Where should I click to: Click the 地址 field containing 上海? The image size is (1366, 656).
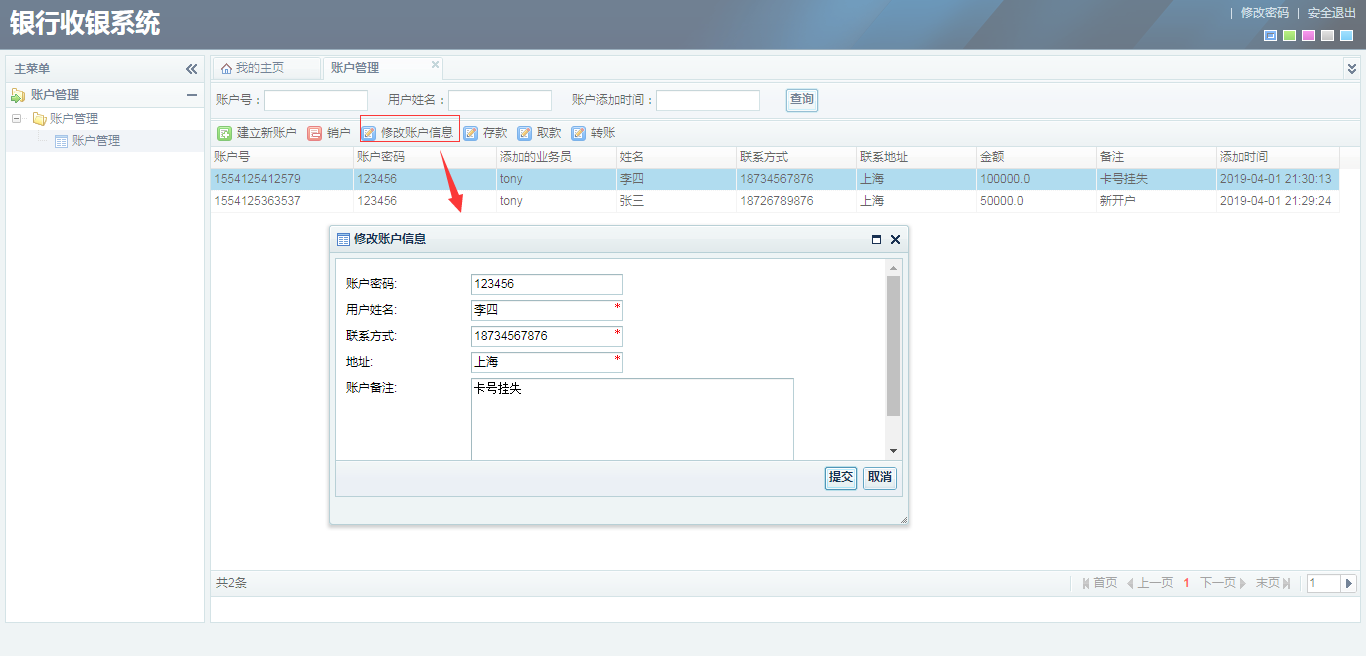(x=547, y=362)
